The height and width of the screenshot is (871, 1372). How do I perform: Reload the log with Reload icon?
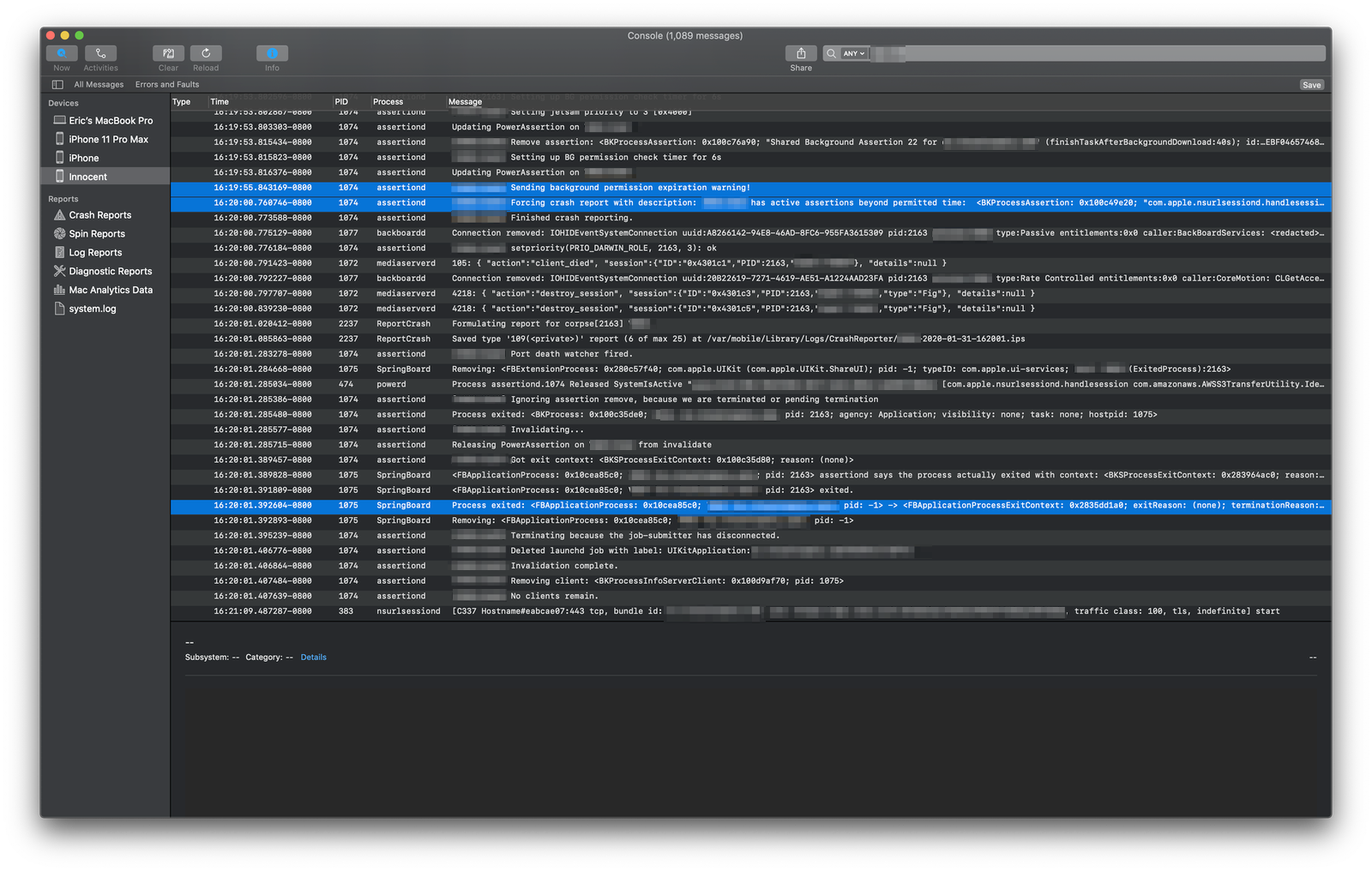[206, 53]
